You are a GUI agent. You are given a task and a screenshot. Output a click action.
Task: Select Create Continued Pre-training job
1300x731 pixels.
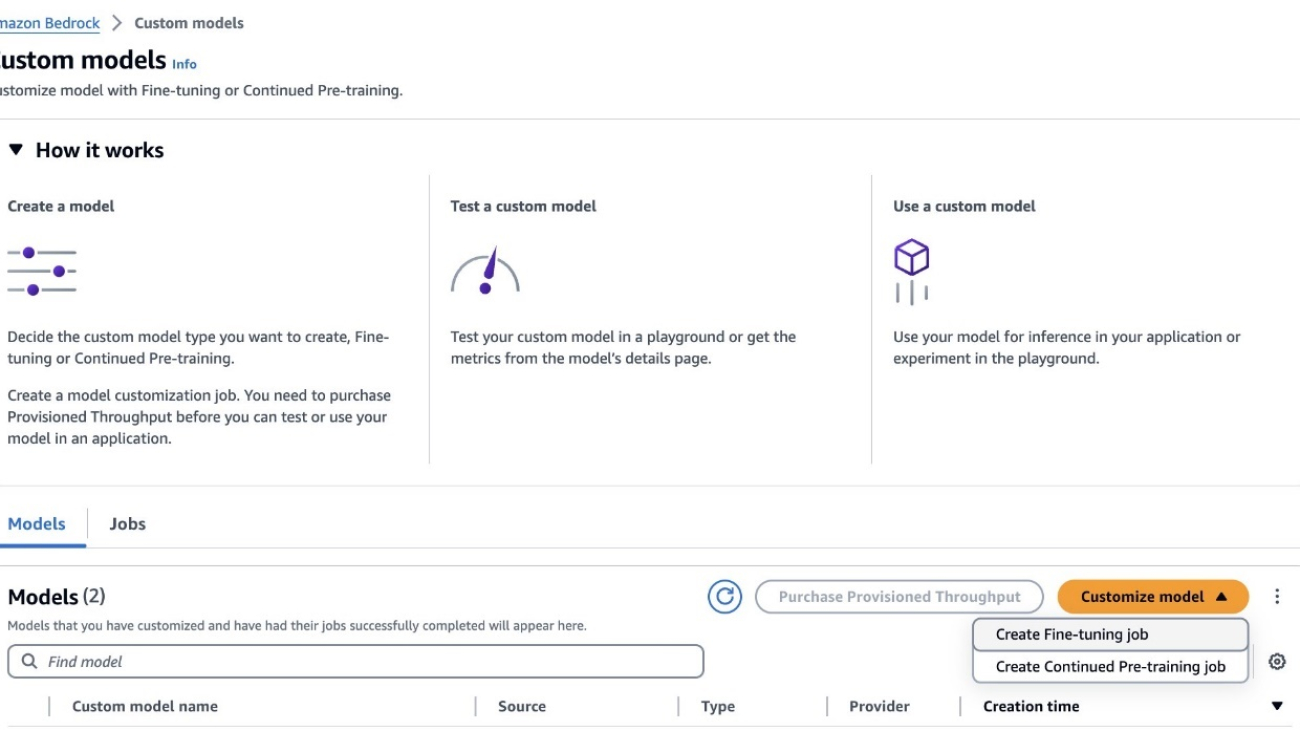[1110, 666]
